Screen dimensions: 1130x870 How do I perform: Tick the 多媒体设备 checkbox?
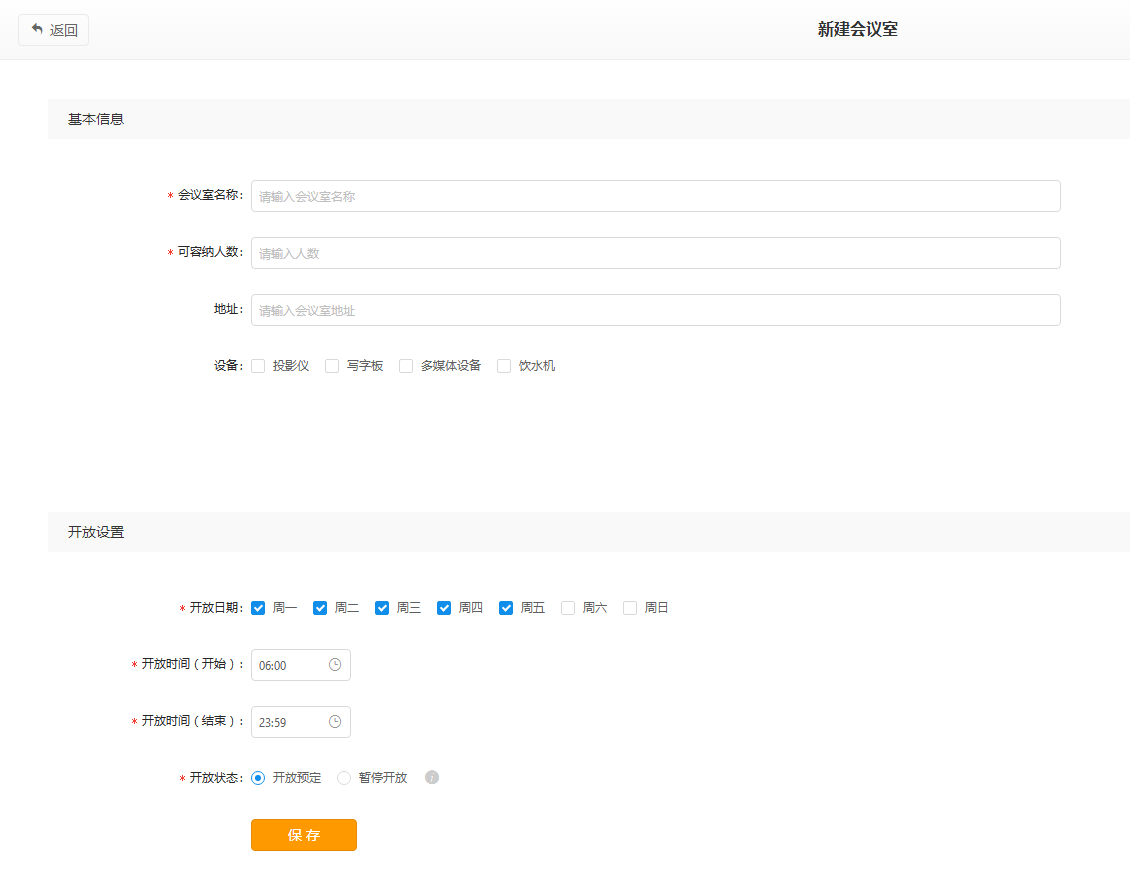(x=406, y=366)
